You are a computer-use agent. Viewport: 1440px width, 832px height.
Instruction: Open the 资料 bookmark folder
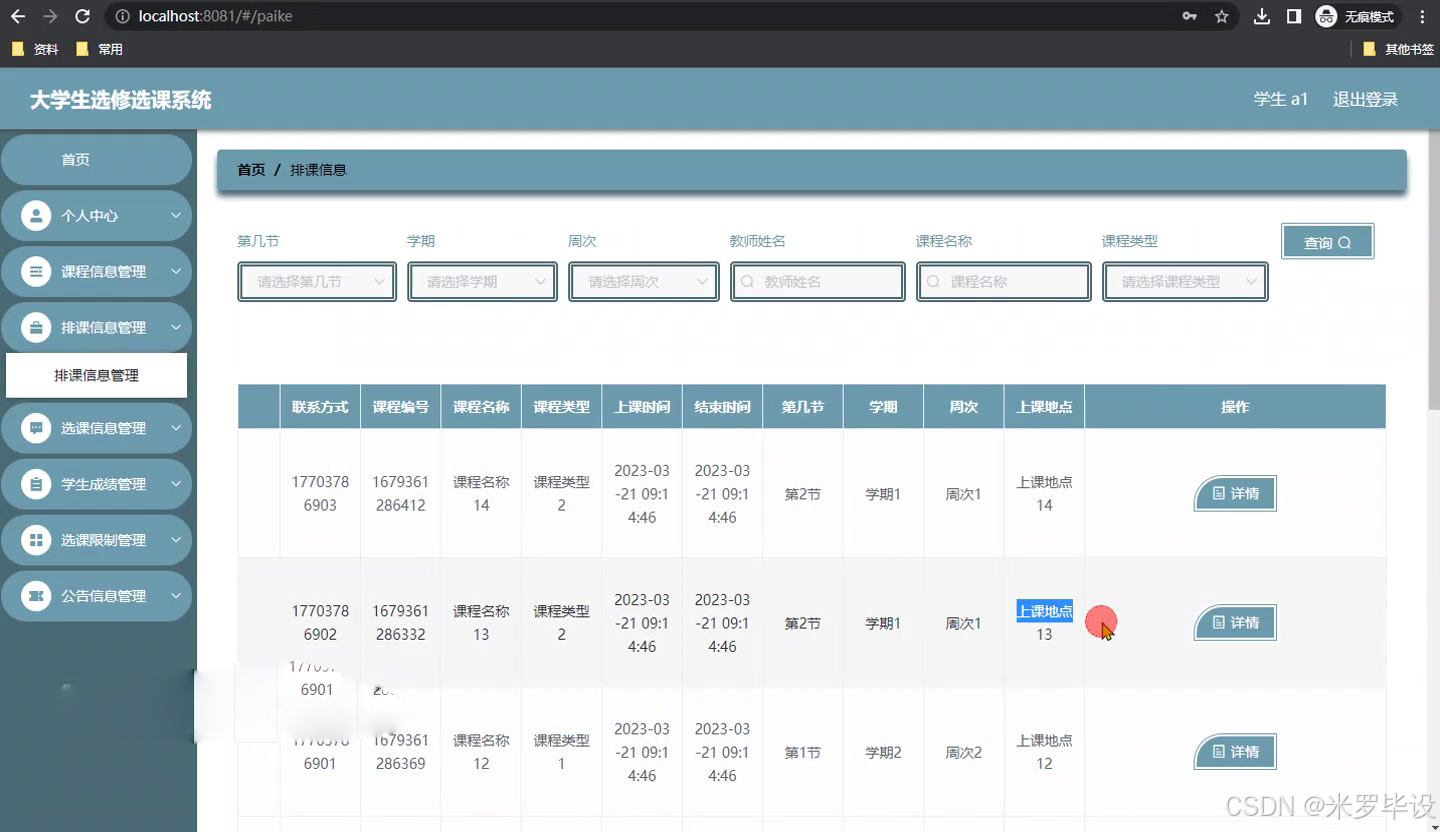click(x=35, y=49)
